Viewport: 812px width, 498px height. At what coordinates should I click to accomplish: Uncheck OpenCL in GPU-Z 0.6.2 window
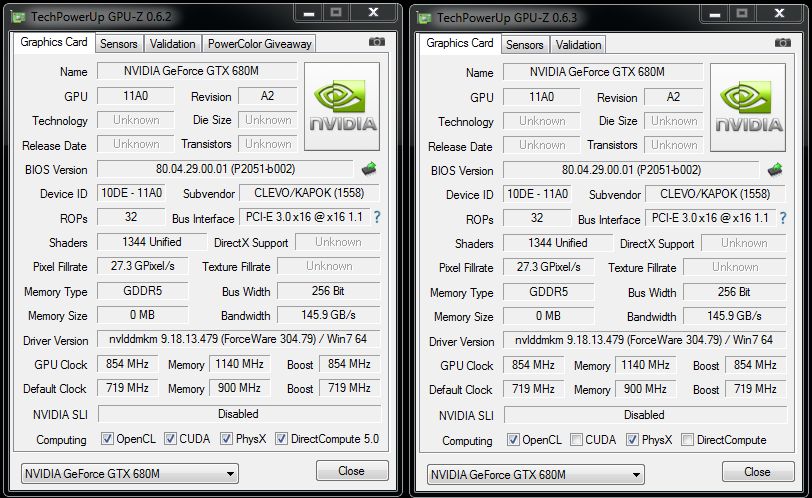(107, 438)
